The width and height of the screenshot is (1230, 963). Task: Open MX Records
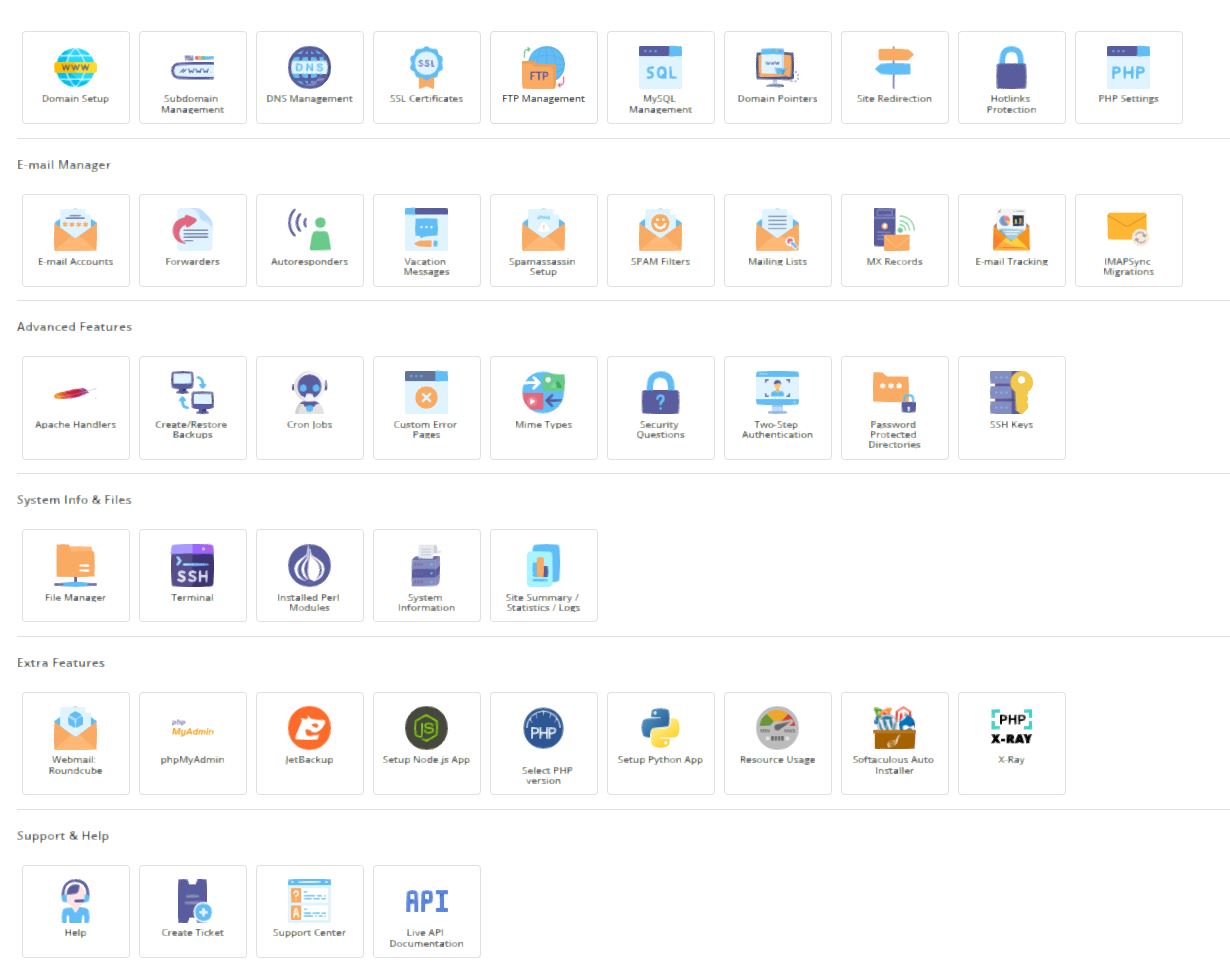click(x=895, y=240)
